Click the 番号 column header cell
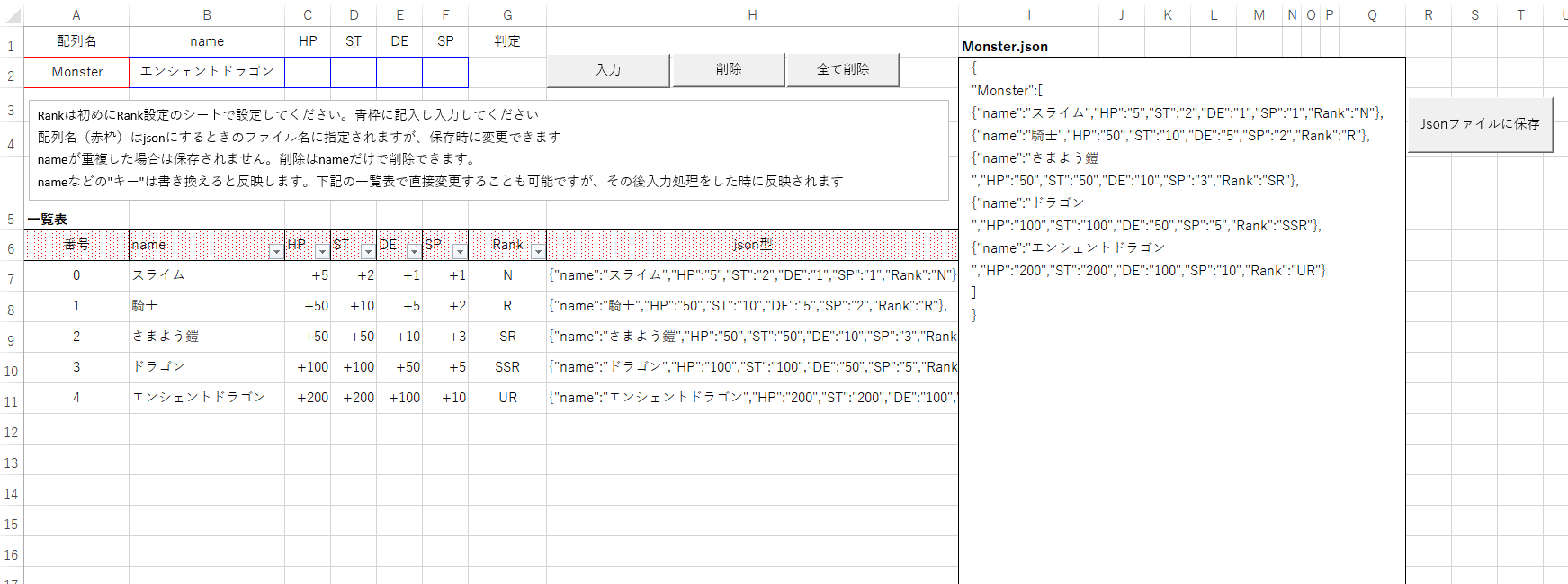 point(76,245)
